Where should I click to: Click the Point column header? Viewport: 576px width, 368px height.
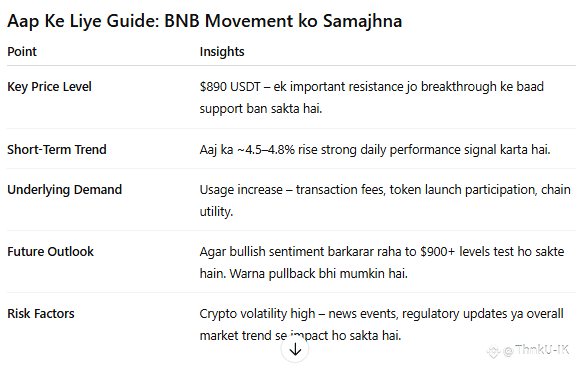(22, 51)
